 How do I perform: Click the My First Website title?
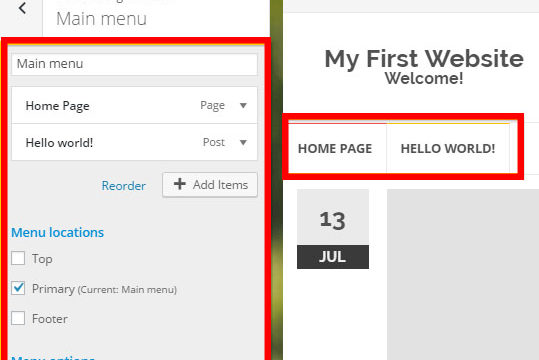(x=424, y=58)
